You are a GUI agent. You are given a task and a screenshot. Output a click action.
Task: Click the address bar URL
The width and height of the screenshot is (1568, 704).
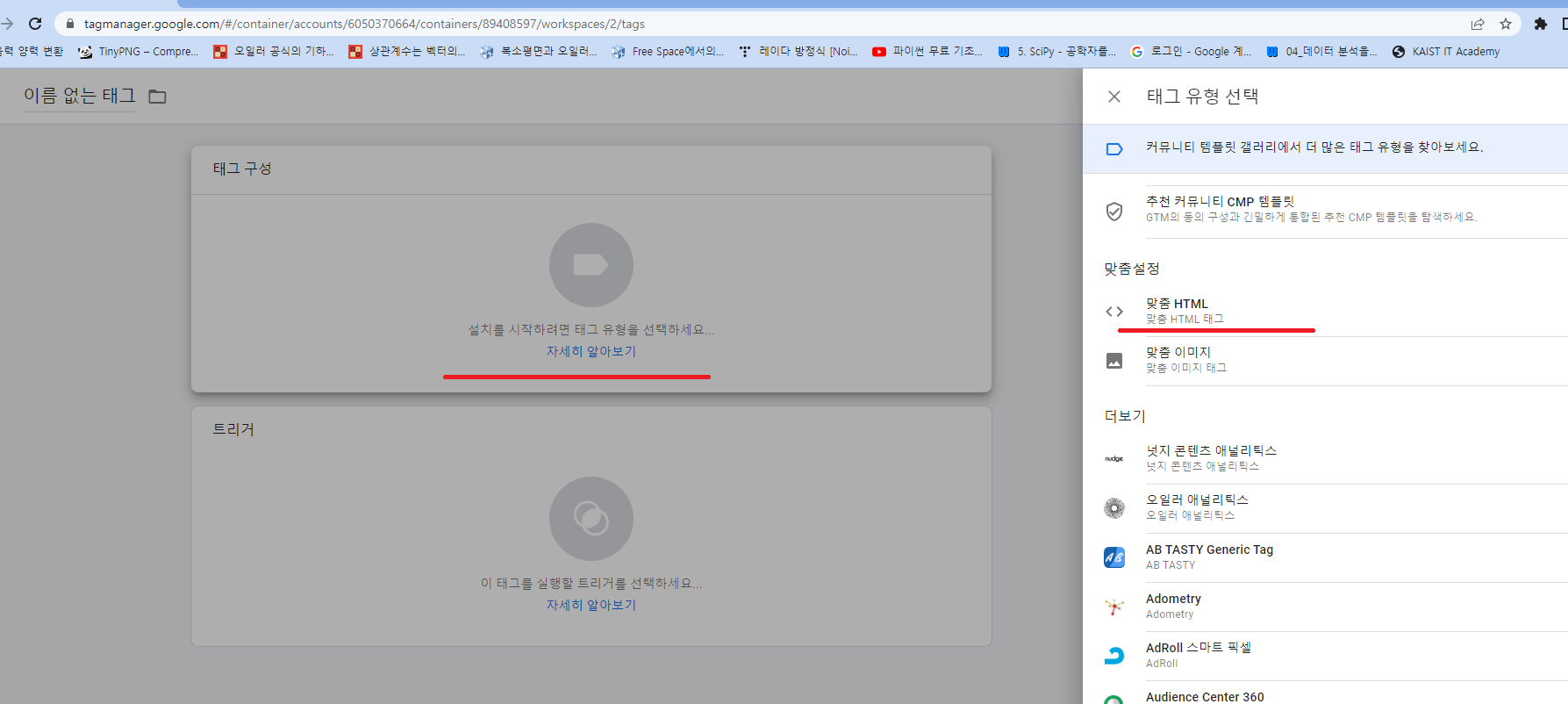pyautogui.click(x=364, y=24)
